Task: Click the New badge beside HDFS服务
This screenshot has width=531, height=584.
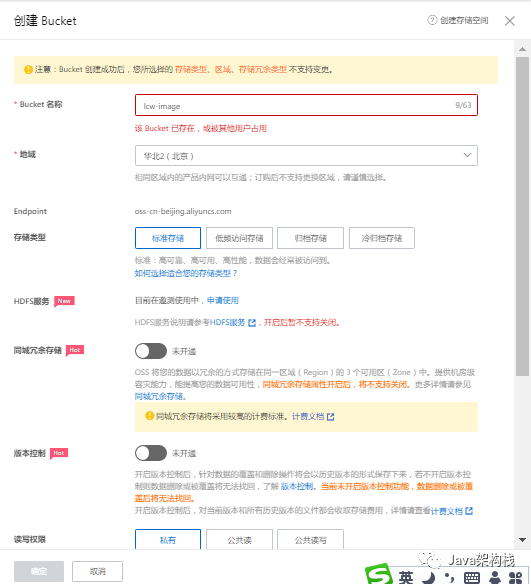Action: tap(64, 301)
